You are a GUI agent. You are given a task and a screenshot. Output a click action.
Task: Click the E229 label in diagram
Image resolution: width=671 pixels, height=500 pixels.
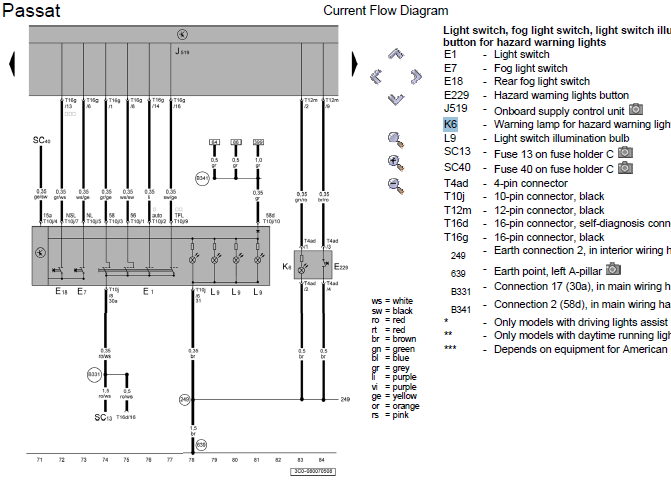[341, 267]
